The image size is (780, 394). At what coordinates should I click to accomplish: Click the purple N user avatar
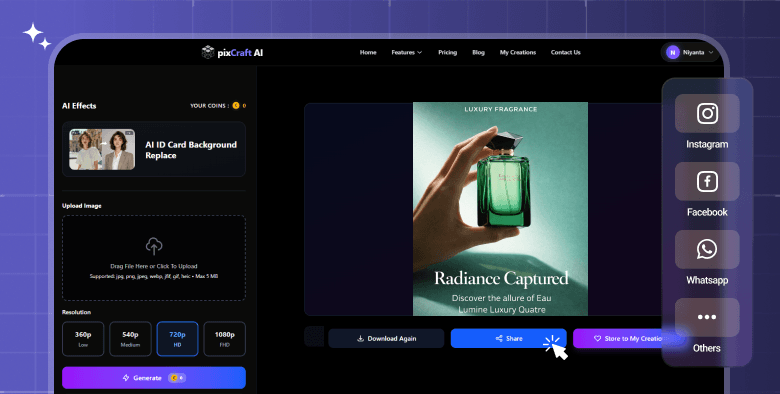[x=673, y=52]
